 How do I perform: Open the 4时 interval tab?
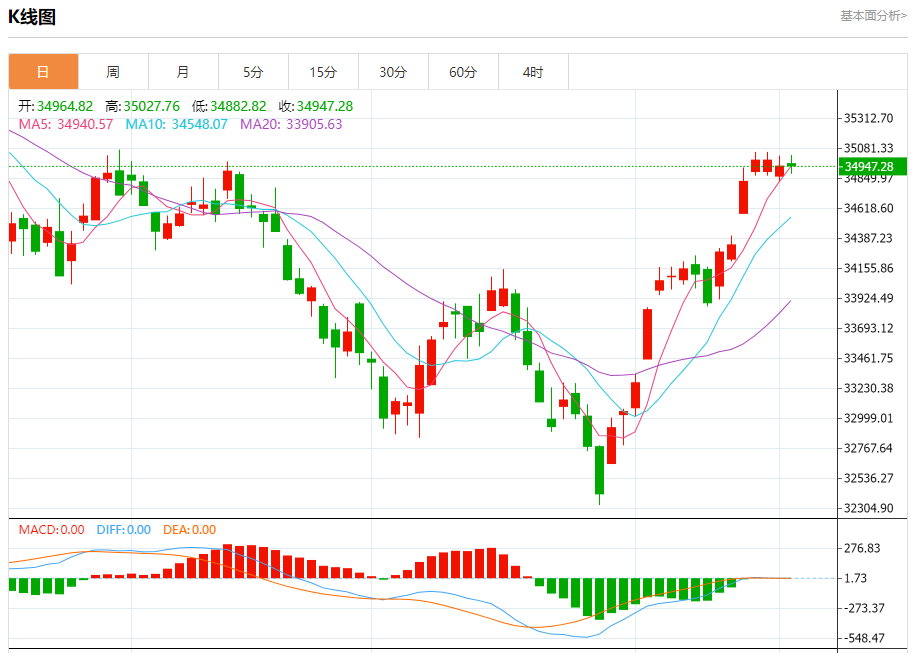click(533, 72)
